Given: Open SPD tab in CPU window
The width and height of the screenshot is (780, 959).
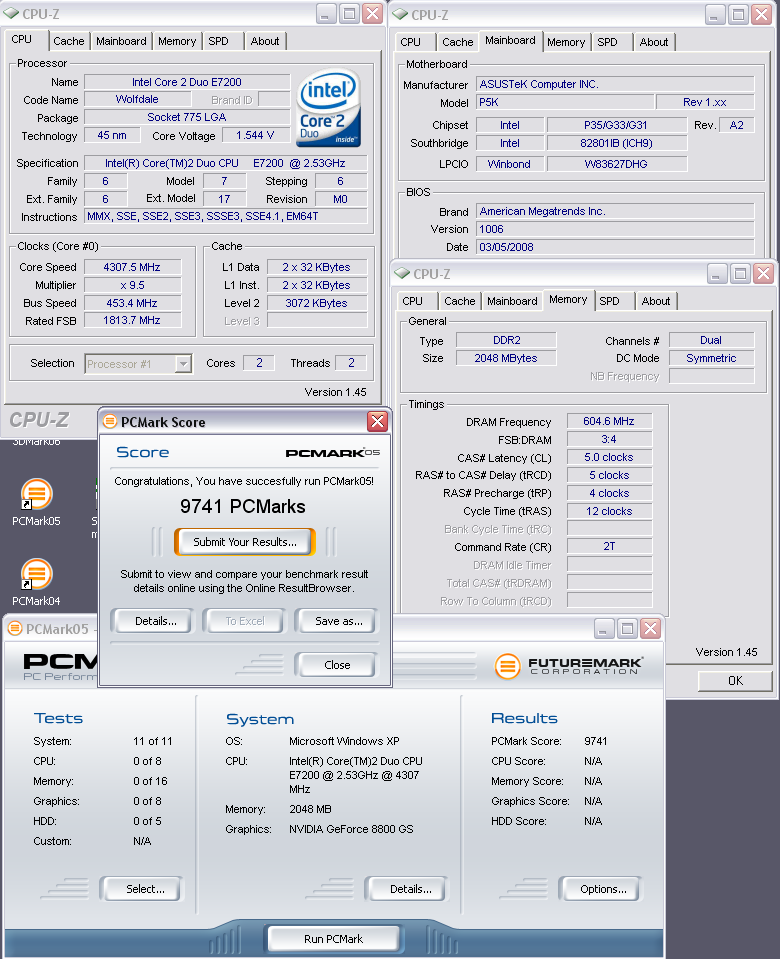Looking at the screenshot, I should pyautogui.click(x=218, y=41).
